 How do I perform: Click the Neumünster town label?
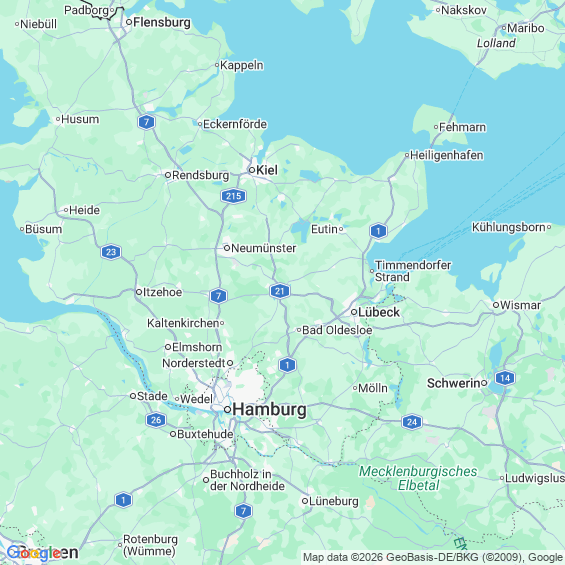point(264,248)
